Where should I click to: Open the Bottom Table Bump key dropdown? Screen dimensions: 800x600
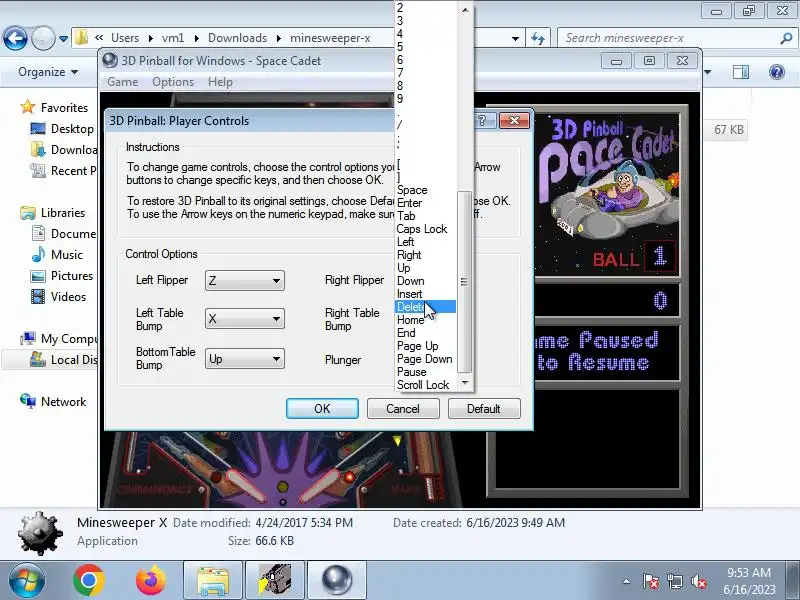245,359
